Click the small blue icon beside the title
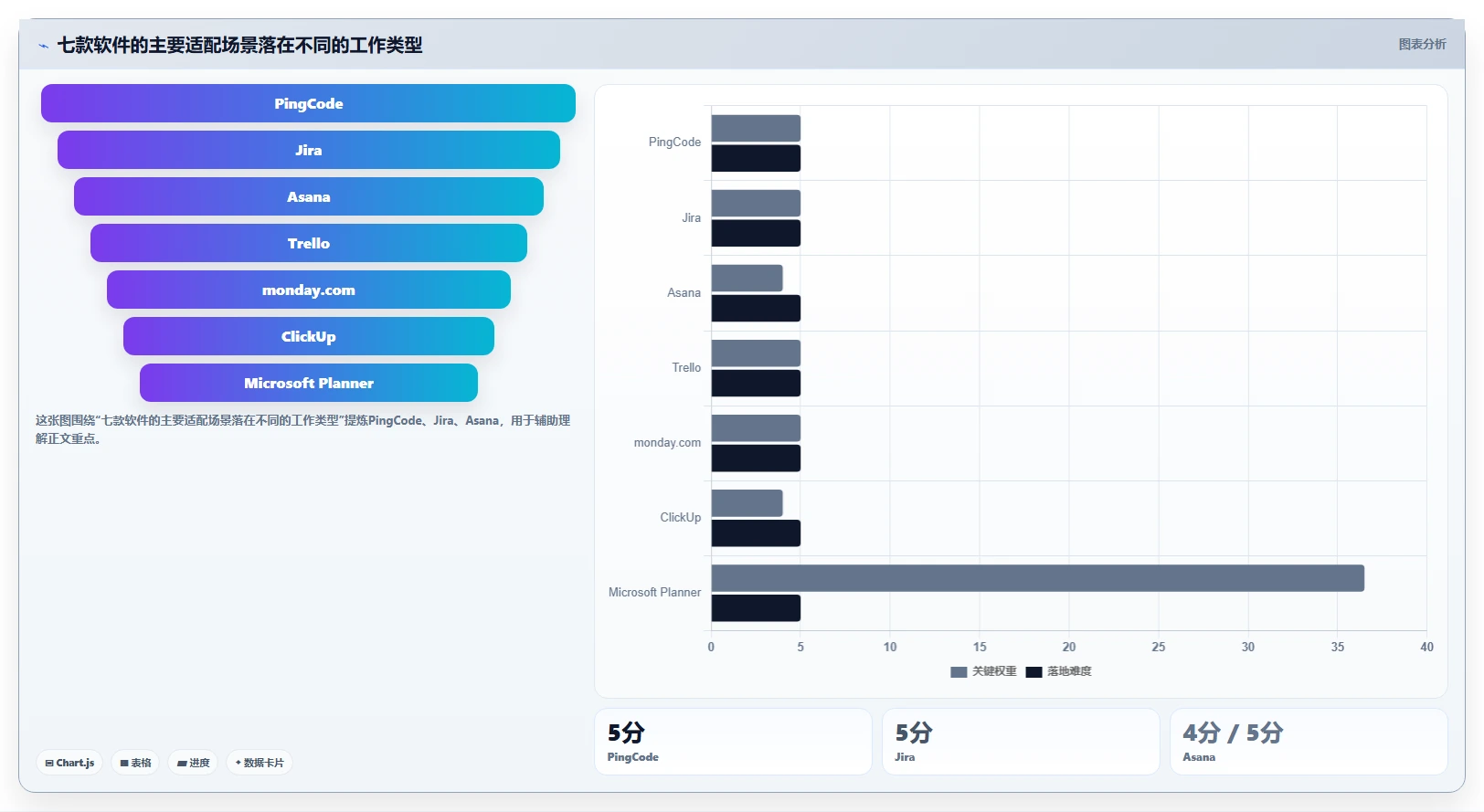 click(43, 46)
